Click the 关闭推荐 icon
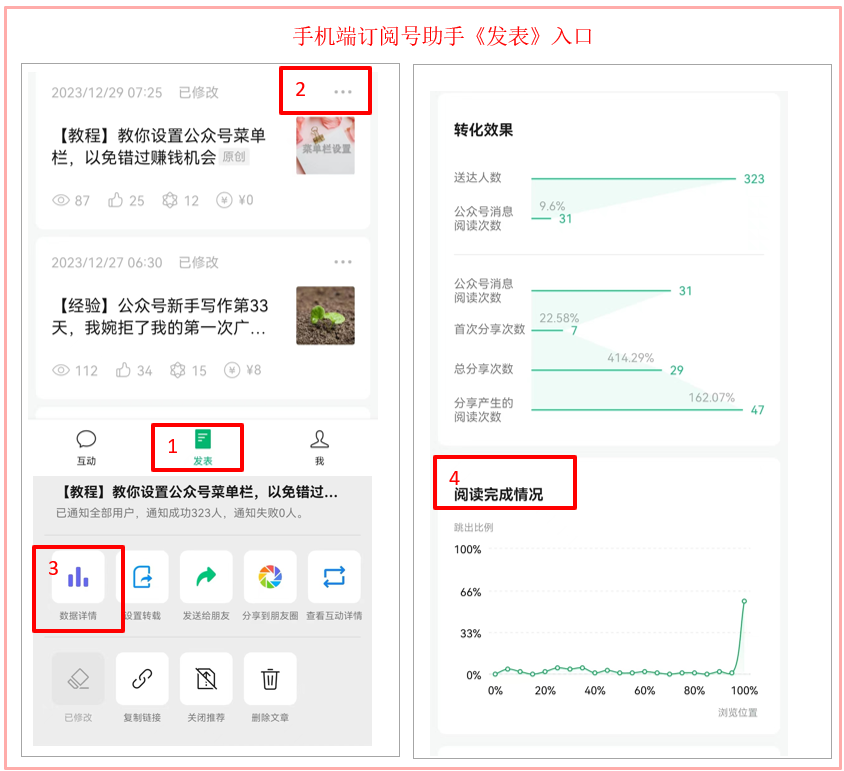 [206, 678]
